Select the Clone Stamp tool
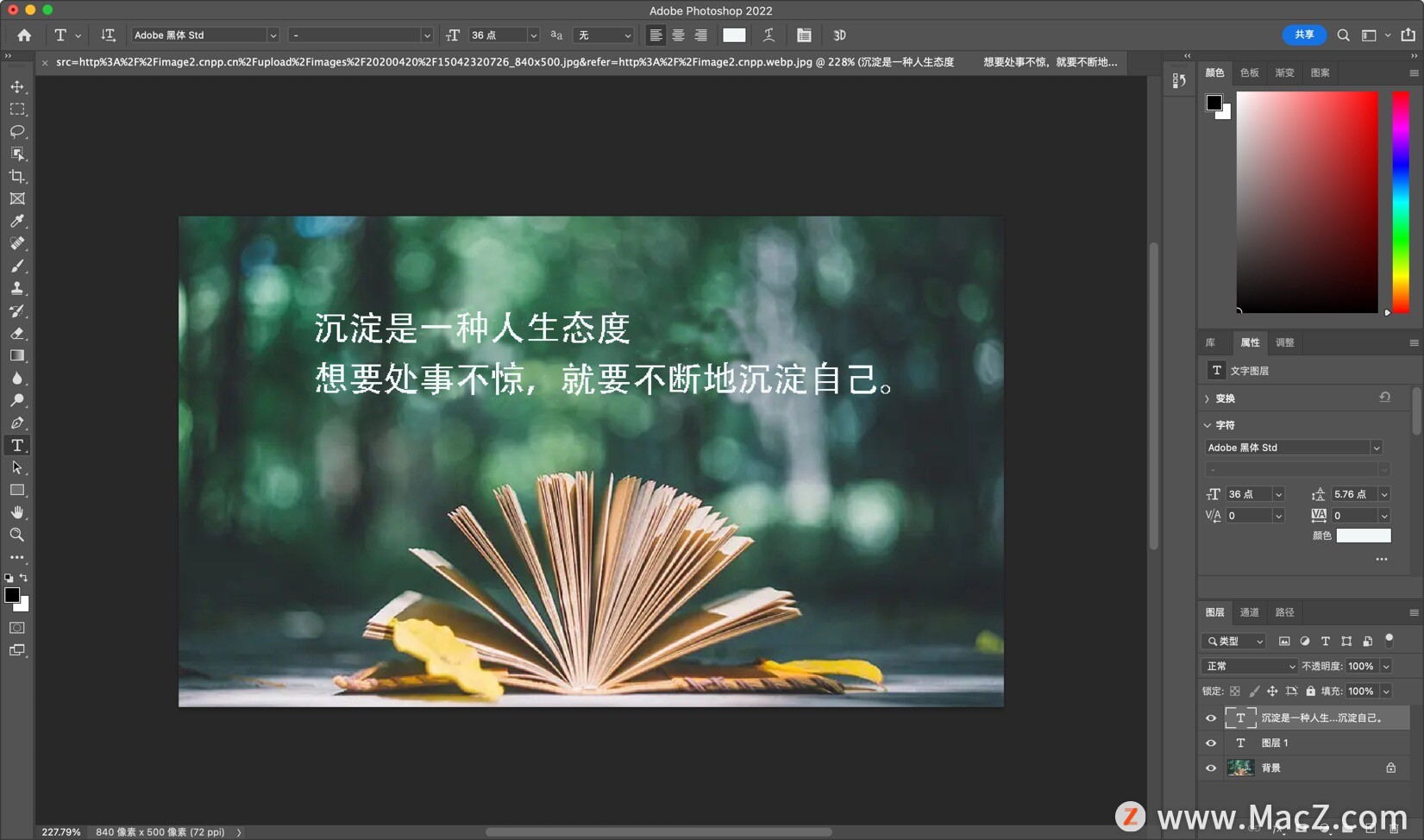Image resolution: width=1424 pixels, height=840 pixels. pos(17,289)
